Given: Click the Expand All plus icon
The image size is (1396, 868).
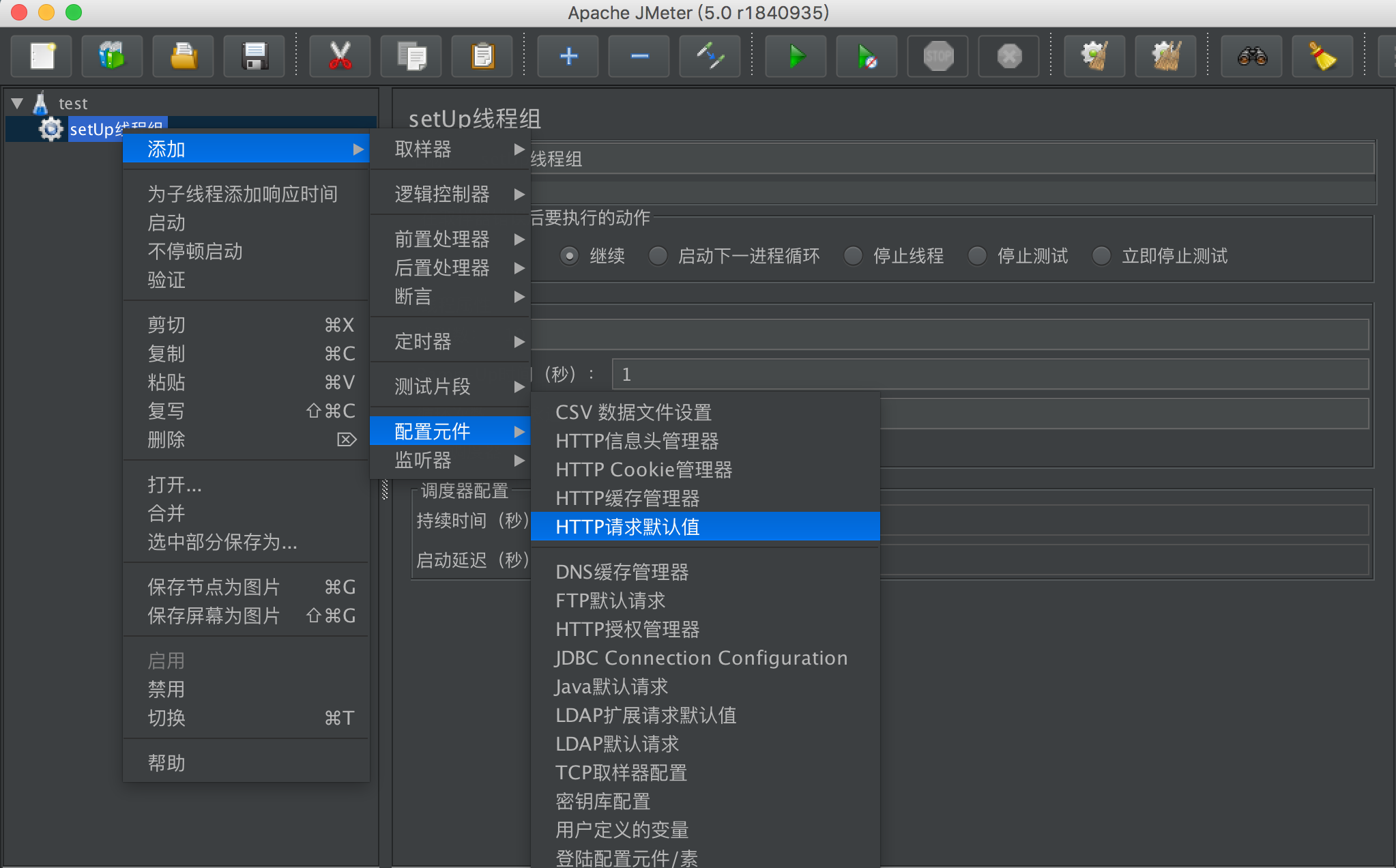Looking at the screenshot, I should click(568, 56).
